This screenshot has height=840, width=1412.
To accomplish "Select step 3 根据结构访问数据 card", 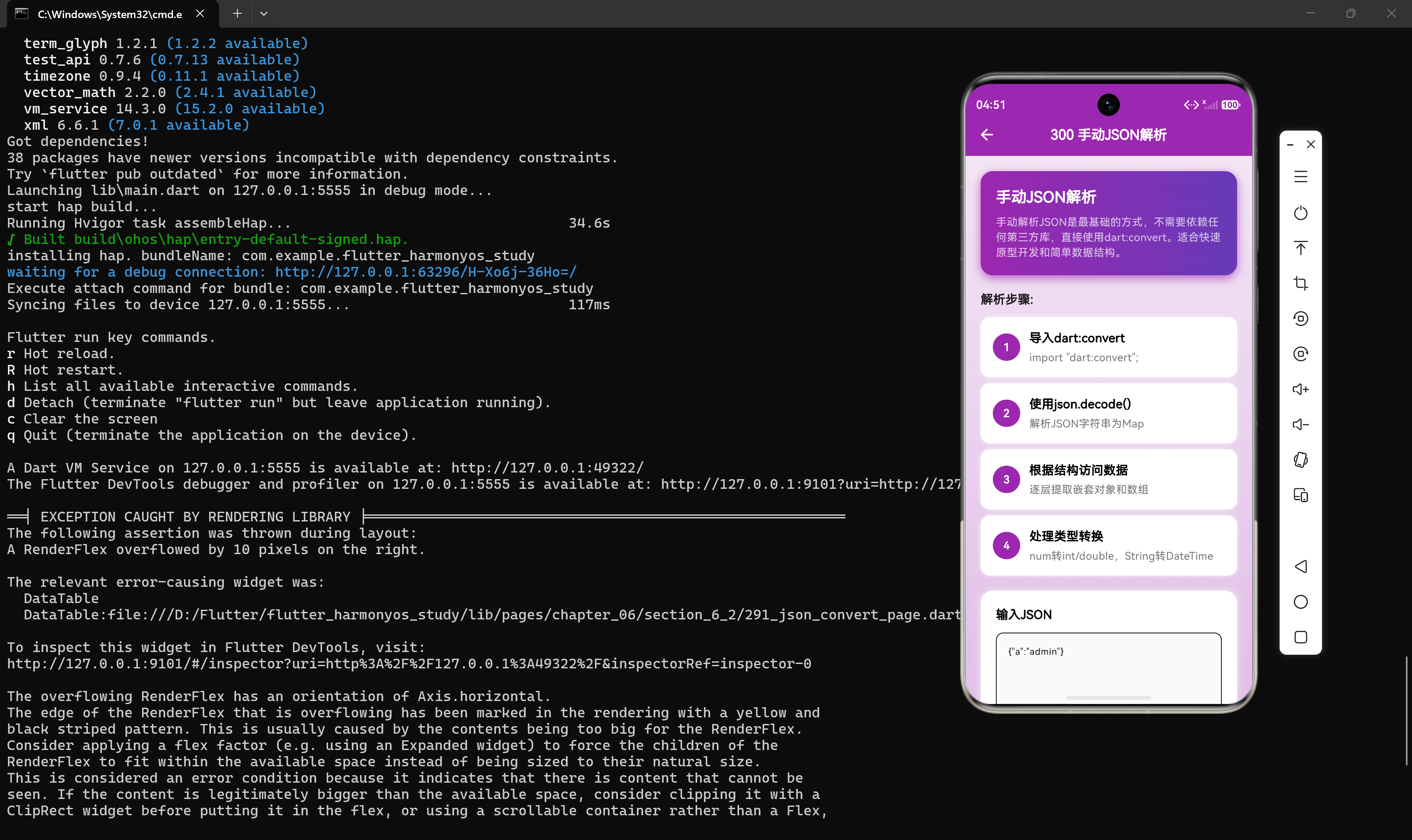I will pyautogui.click(x=1108, y=480).
